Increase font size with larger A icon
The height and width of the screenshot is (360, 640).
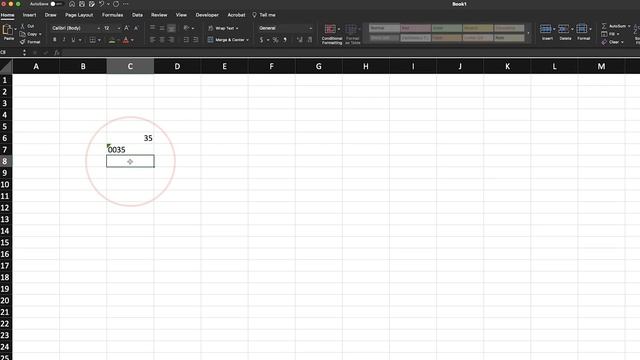(x=127, y=28)
